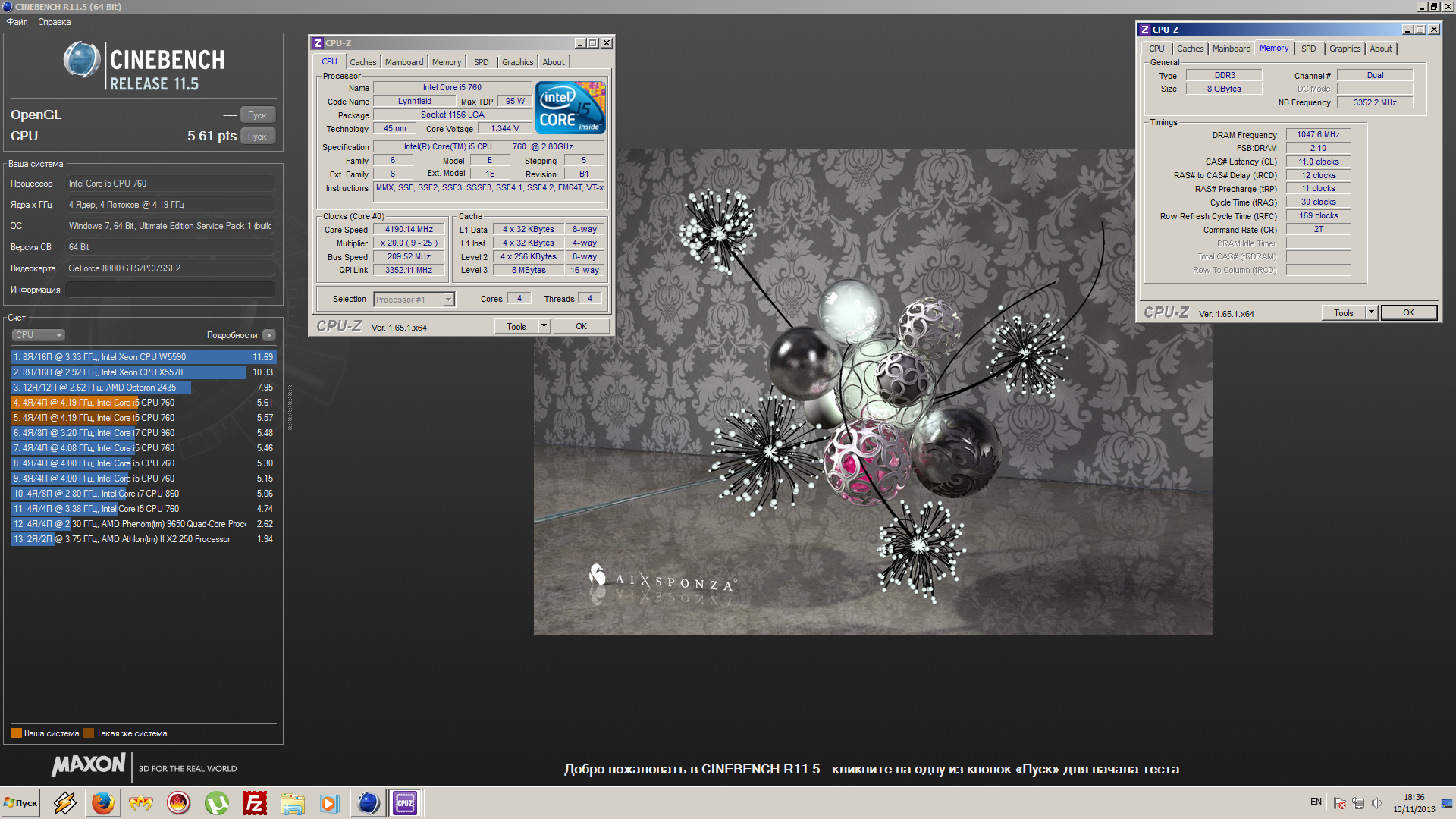Switch to Memory tab in CPU window
Screen dimensions: 1456x819
[447, 62]
